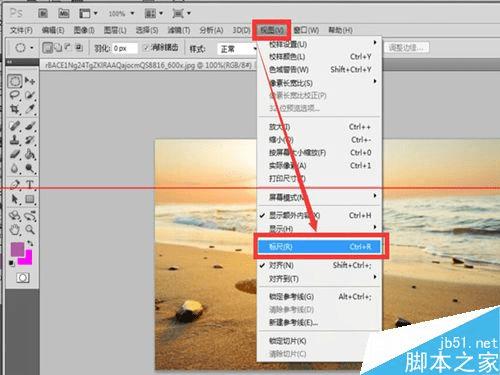Select the Horizontal Type tool
The width and height of the screenshot is (500, 375).
30,184
